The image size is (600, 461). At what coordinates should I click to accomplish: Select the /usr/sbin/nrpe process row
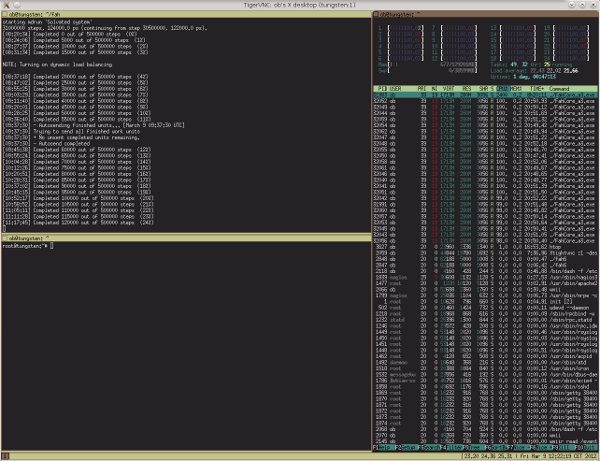click(x=485, y=296)
